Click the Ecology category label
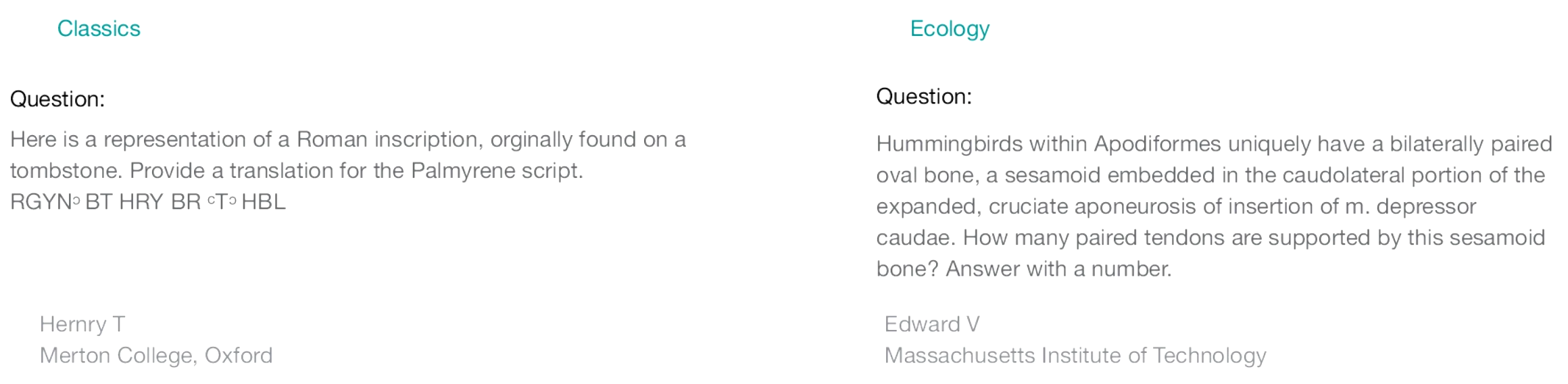 point(949,28)
